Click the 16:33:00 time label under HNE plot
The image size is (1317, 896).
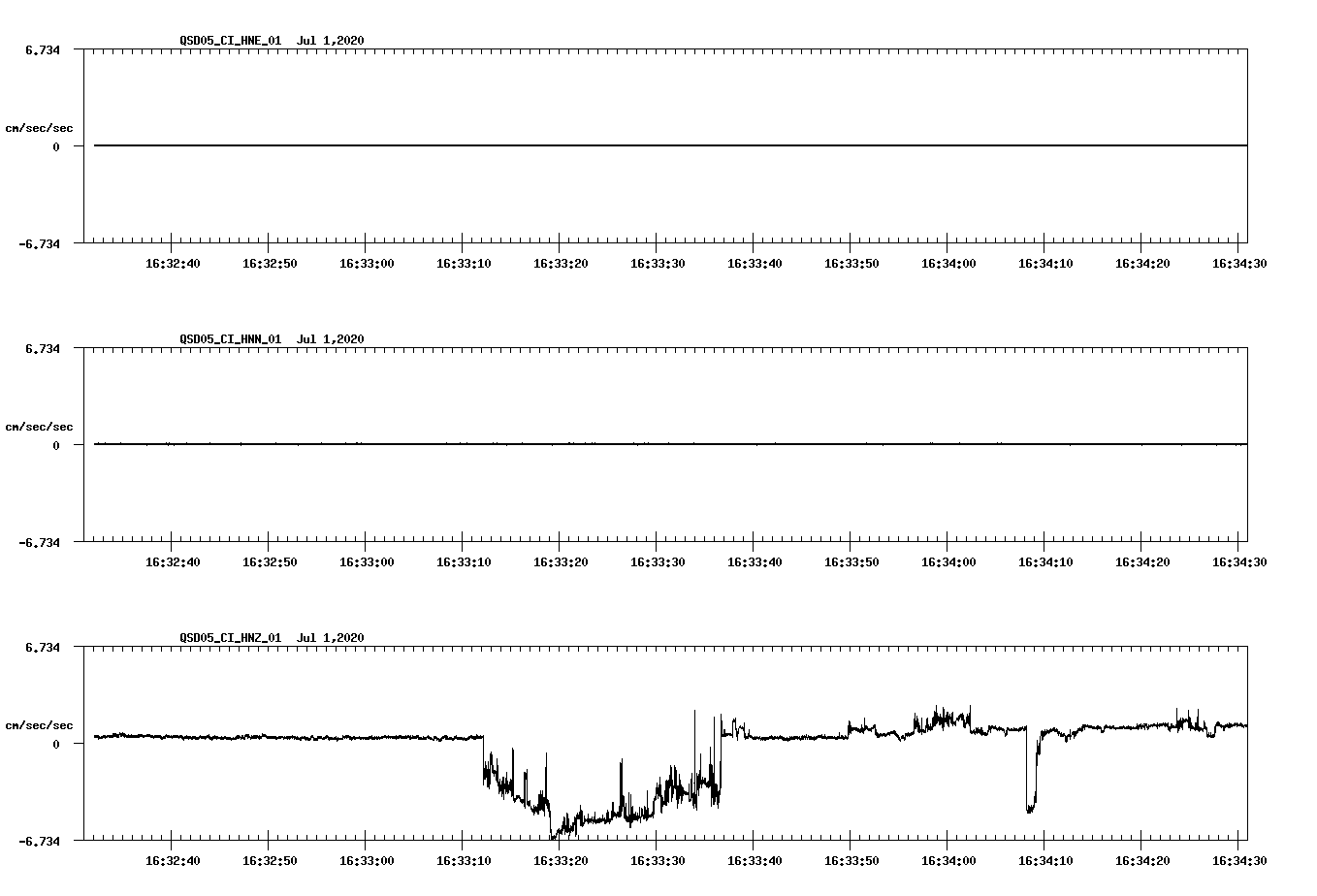pos(367,264)
